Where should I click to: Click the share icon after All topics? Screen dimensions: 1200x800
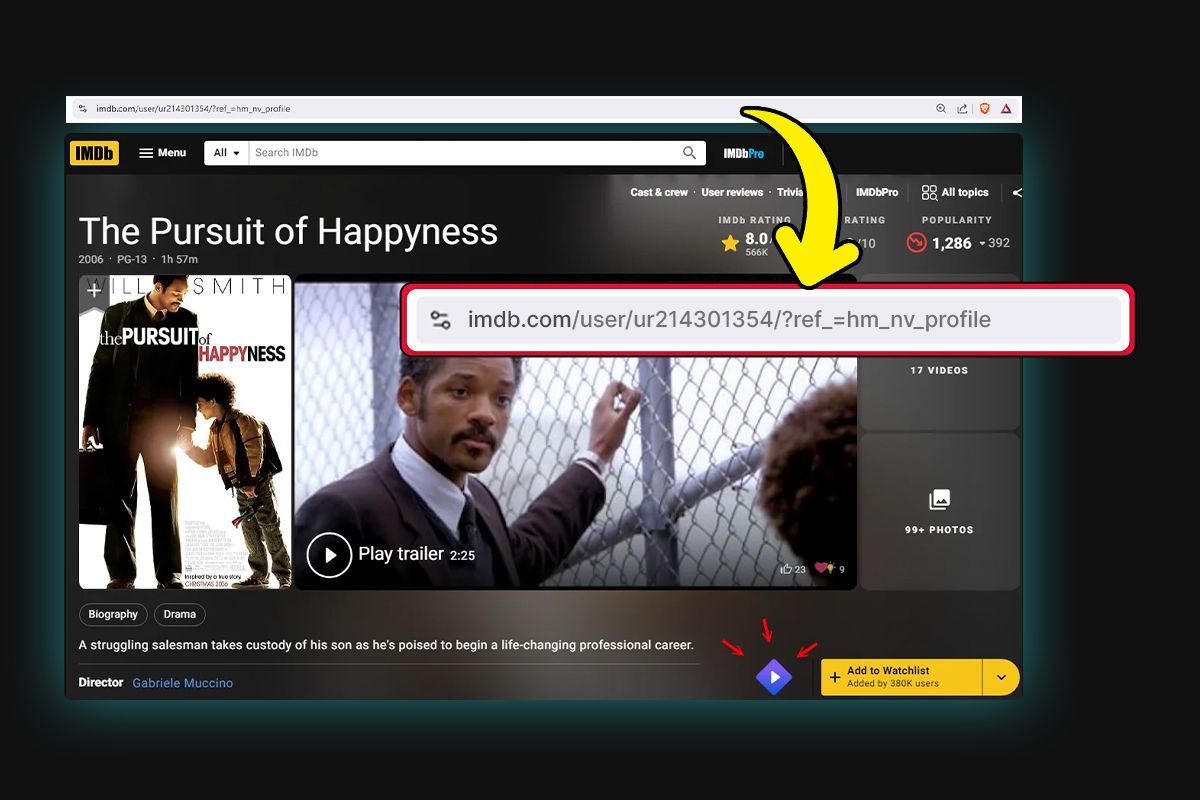pos(1017,193)
